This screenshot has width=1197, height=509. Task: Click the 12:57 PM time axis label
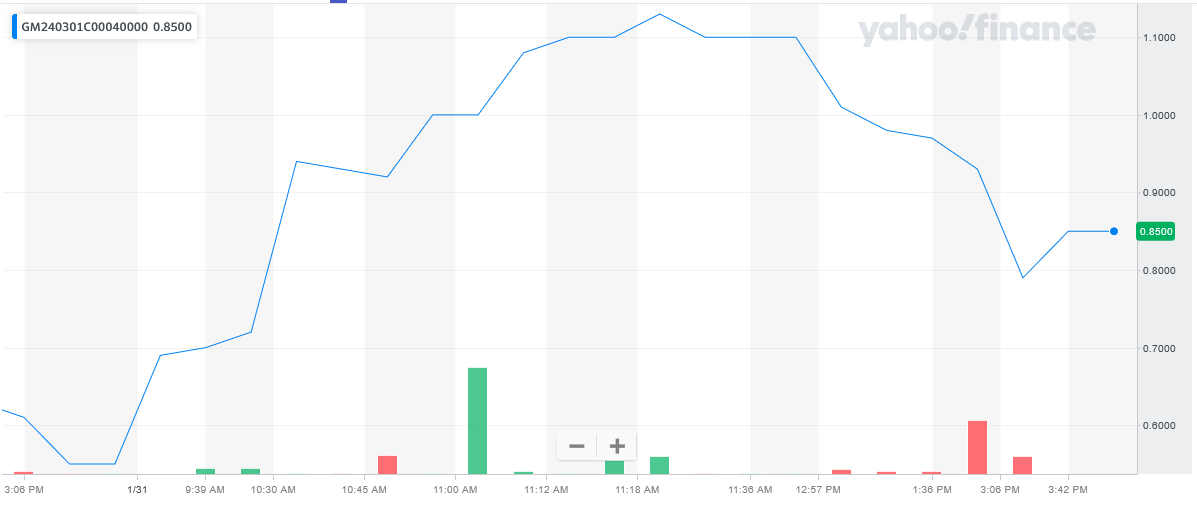[818, 490]
